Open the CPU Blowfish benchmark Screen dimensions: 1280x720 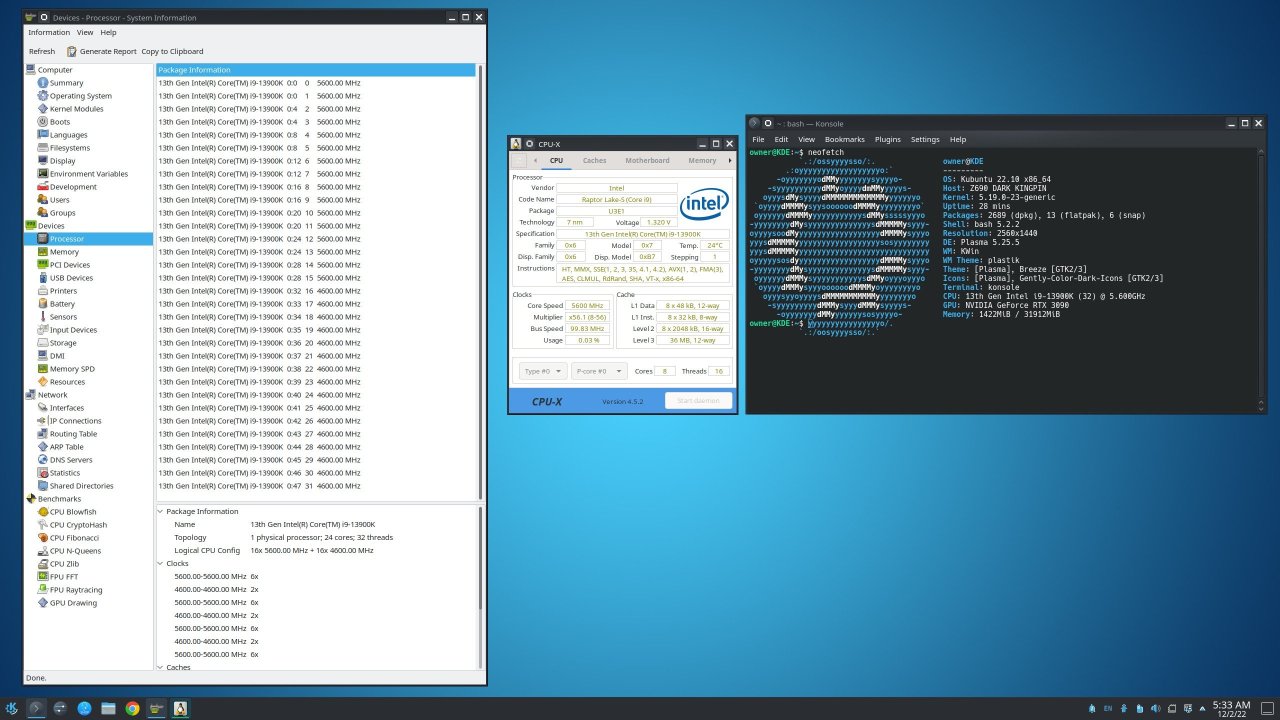[73, 512]
